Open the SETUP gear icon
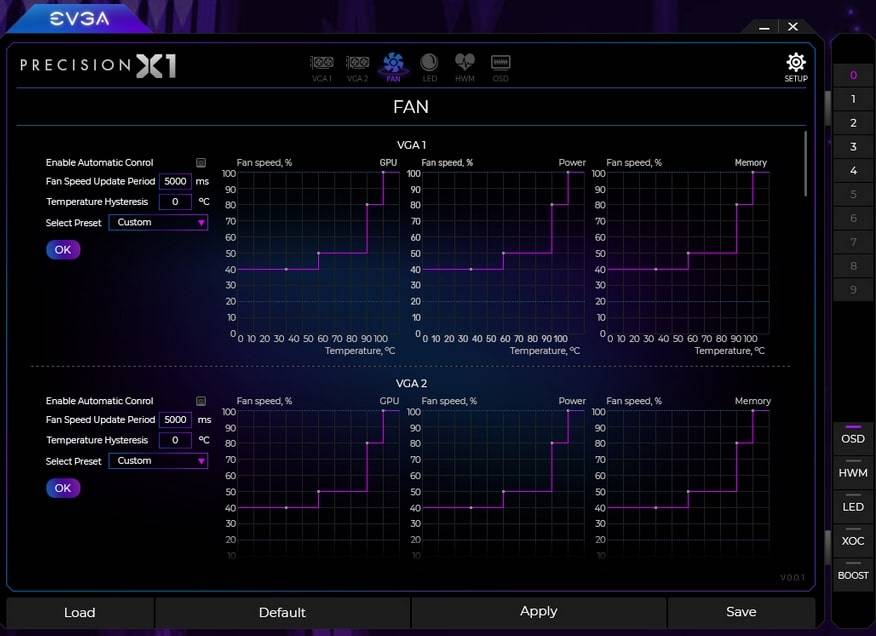Viewport: 876px width, 636px height. tap(795, 66)
